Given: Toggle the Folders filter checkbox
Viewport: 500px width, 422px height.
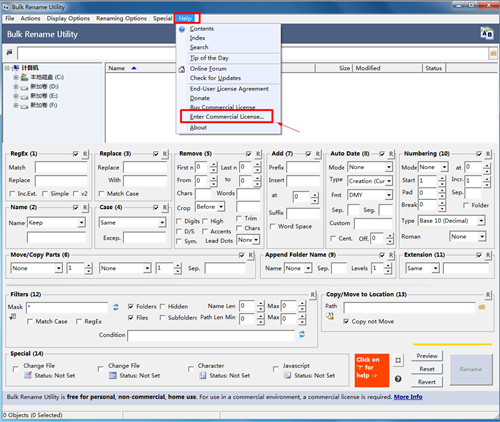Looking at the screenshot, I should tap(131, 306).
